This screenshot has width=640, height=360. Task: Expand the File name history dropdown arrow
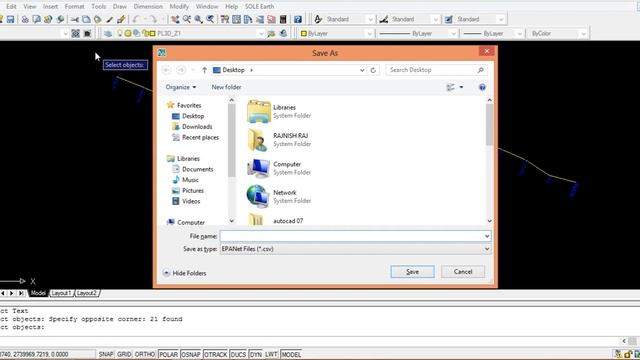click(487, 236)
